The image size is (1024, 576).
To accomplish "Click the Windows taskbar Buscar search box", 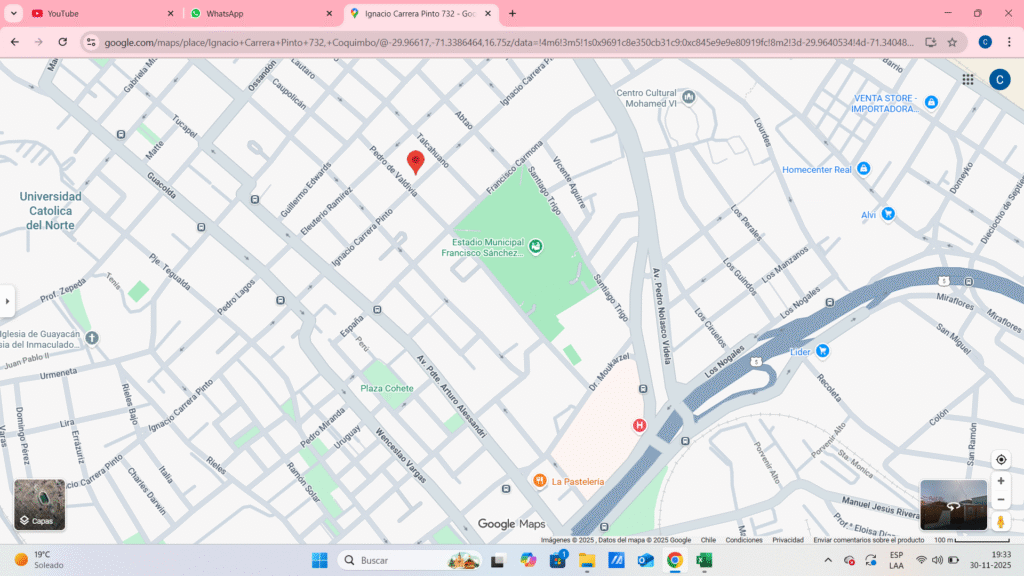I will point(400,560).
